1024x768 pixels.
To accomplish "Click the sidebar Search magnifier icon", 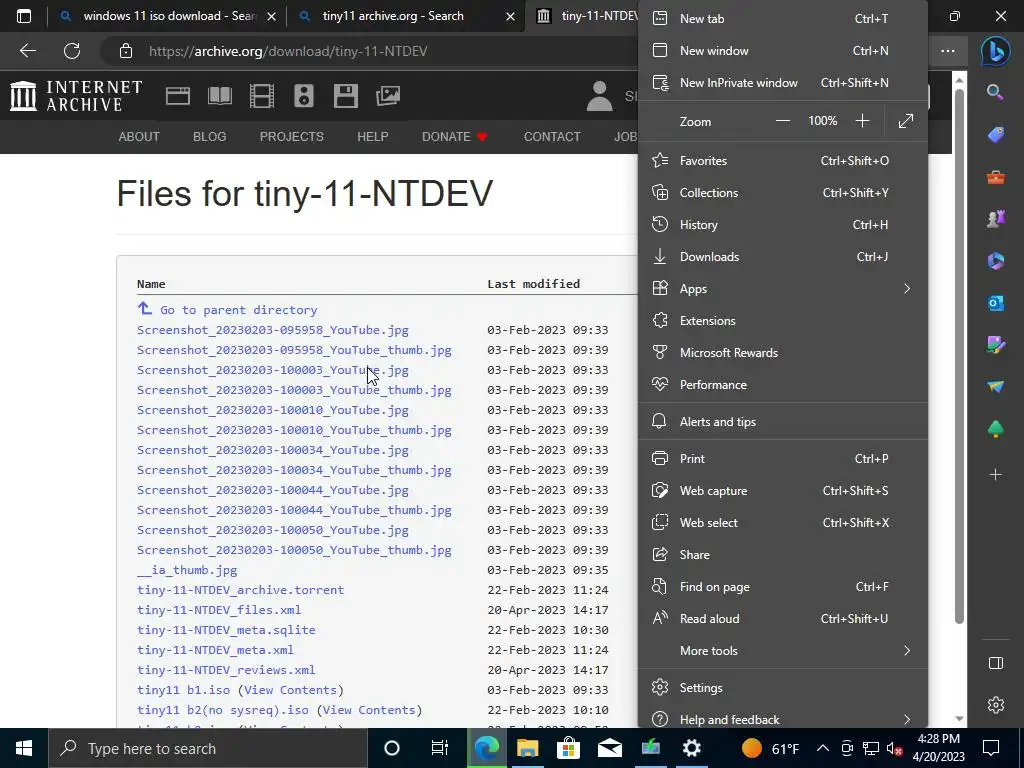I will pyautogui.click(x=995, y=92).
